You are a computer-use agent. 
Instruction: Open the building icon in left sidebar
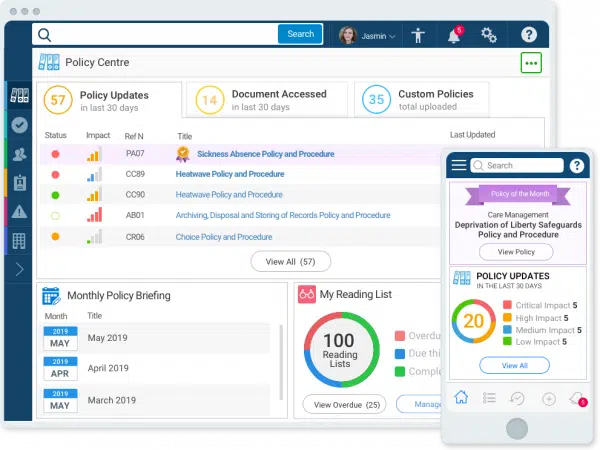[x=19, y=240]
